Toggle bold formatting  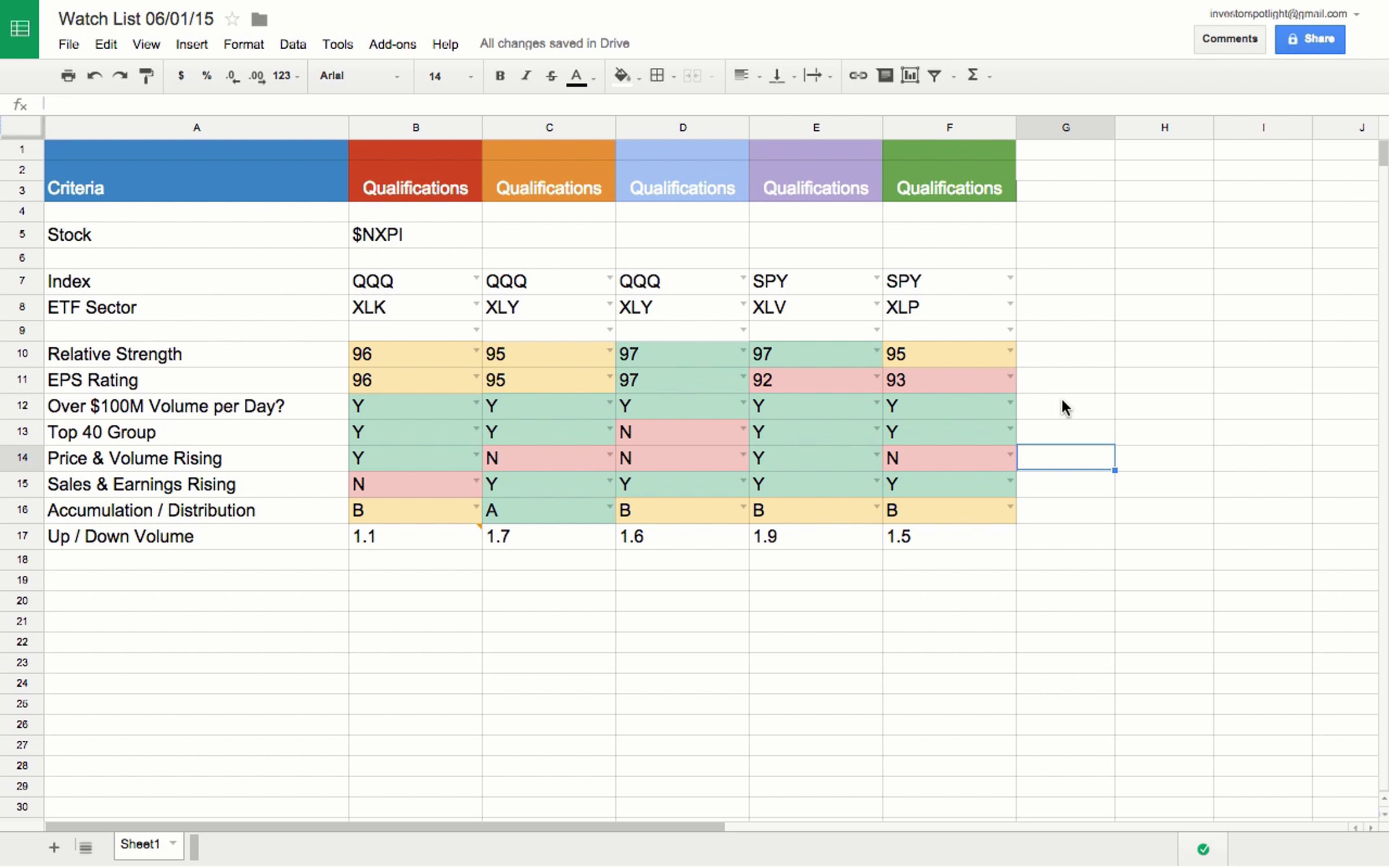(x=500, y=76)
